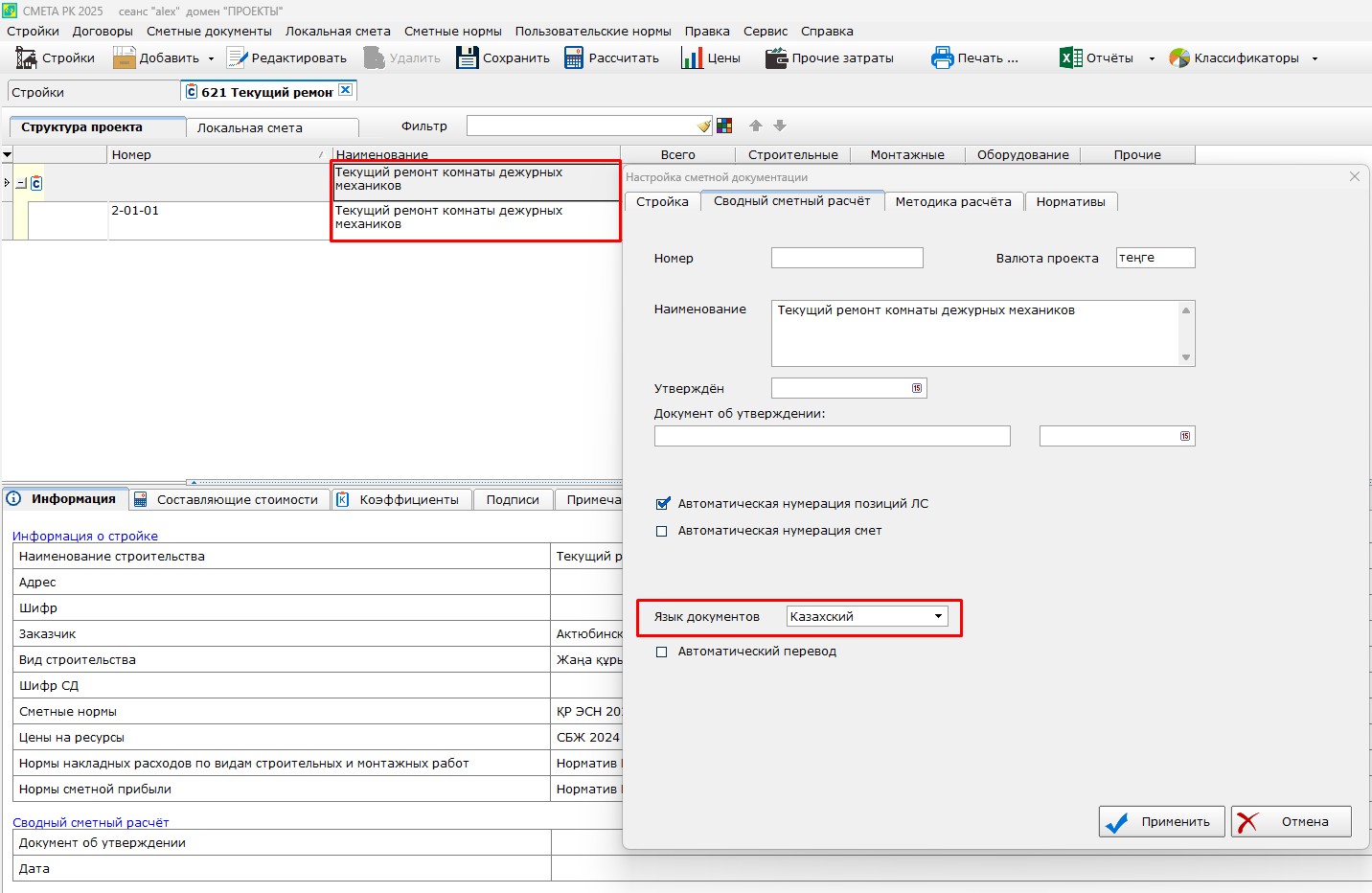The height and width of the screenshot is (893, 1372).
Task: Switch to the Методика расчёта tab
Action: coord(952,201)
